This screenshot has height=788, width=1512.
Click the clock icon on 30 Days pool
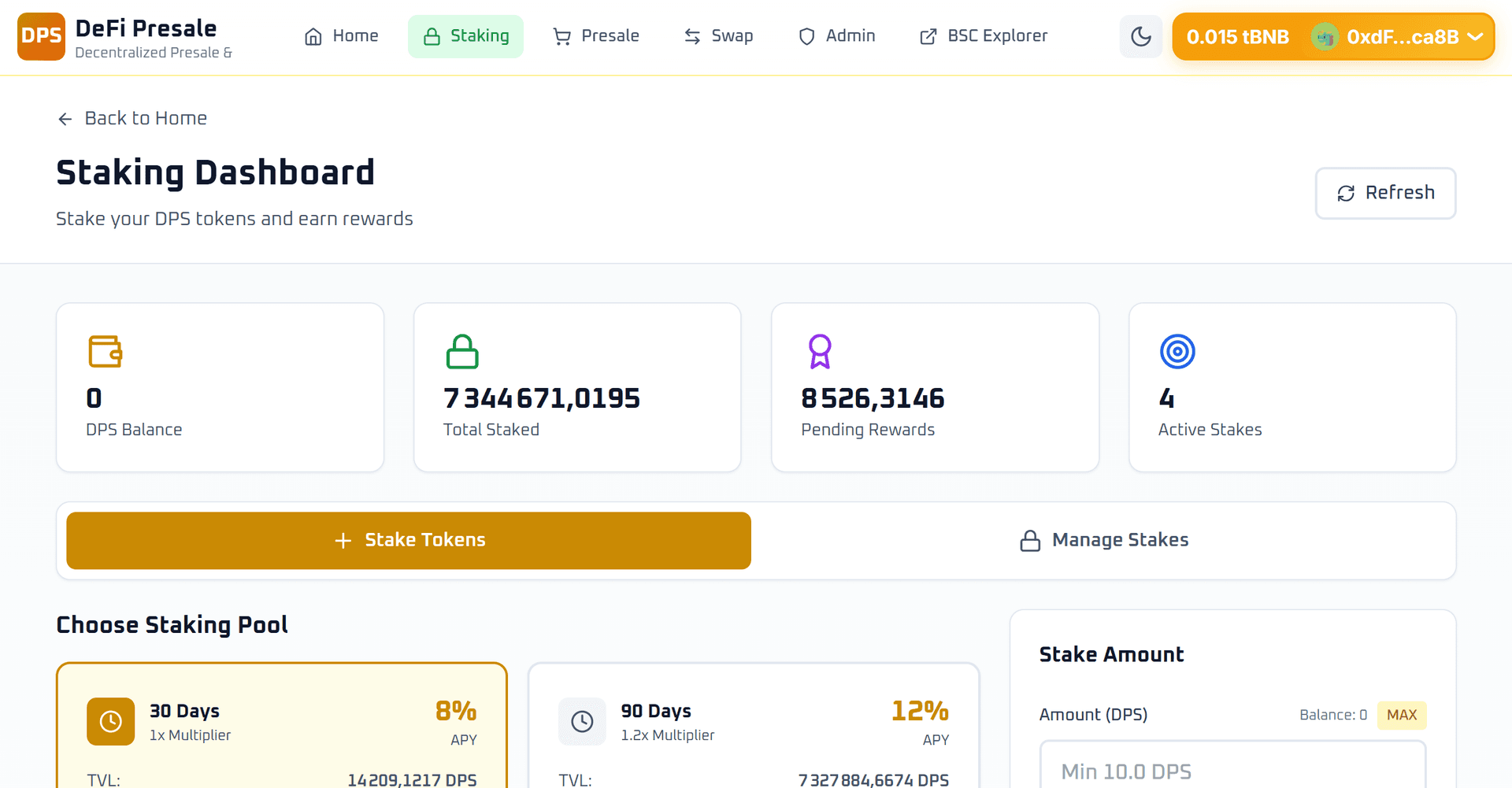point(110,721)
